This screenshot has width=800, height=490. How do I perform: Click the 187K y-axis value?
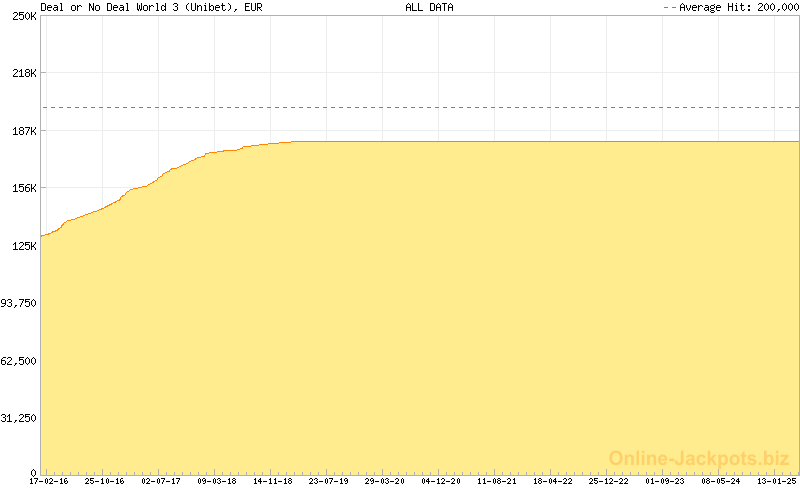(x=24, y=131)
